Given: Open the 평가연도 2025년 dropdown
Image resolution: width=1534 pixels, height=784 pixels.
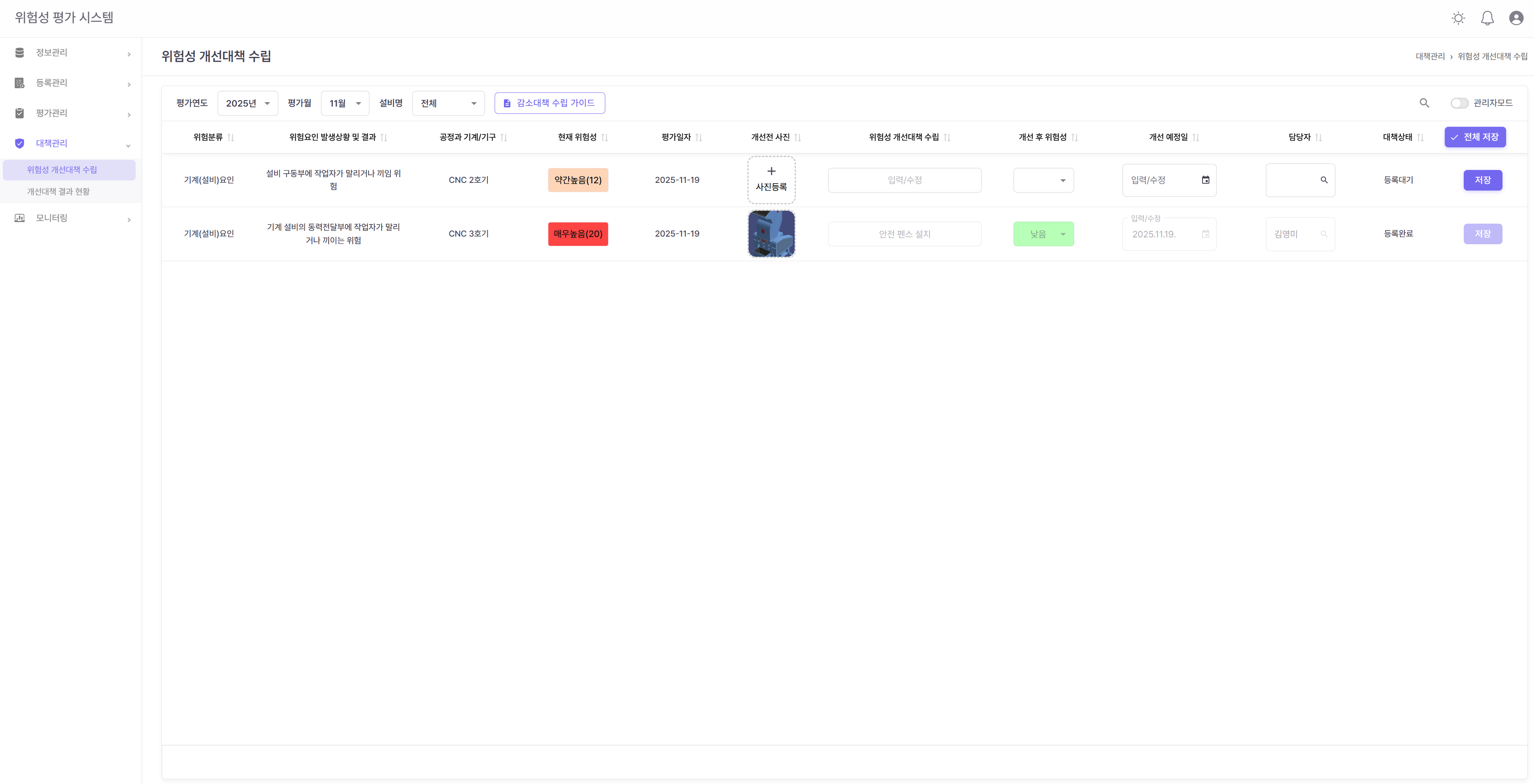Looking at the screenshot, I should (x=248, y=104).
